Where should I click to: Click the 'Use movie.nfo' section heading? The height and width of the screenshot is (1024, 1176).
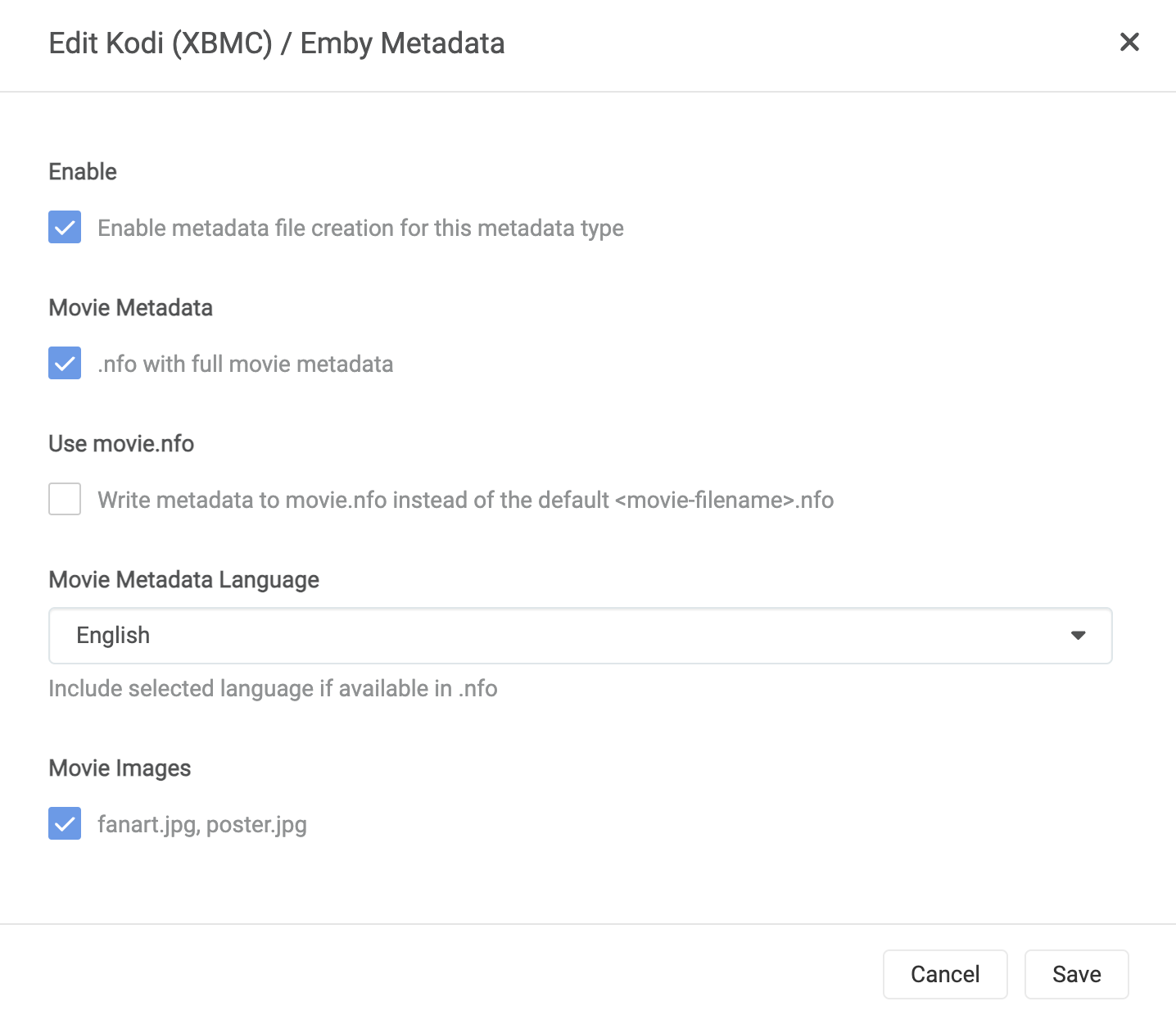(x=121, y=444)
